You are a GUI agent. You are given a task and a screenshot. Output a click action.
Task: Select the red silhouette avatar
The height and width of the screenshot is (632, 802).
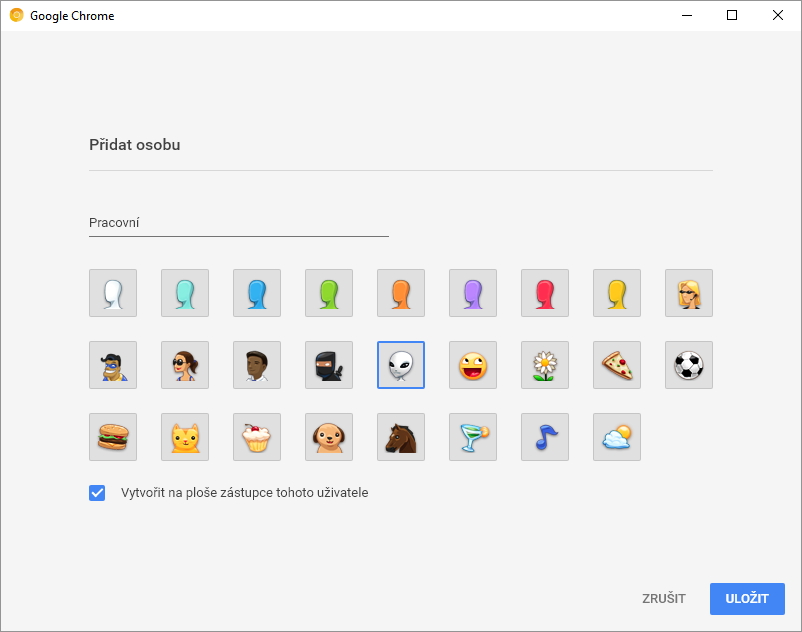(x=545, y=293)
